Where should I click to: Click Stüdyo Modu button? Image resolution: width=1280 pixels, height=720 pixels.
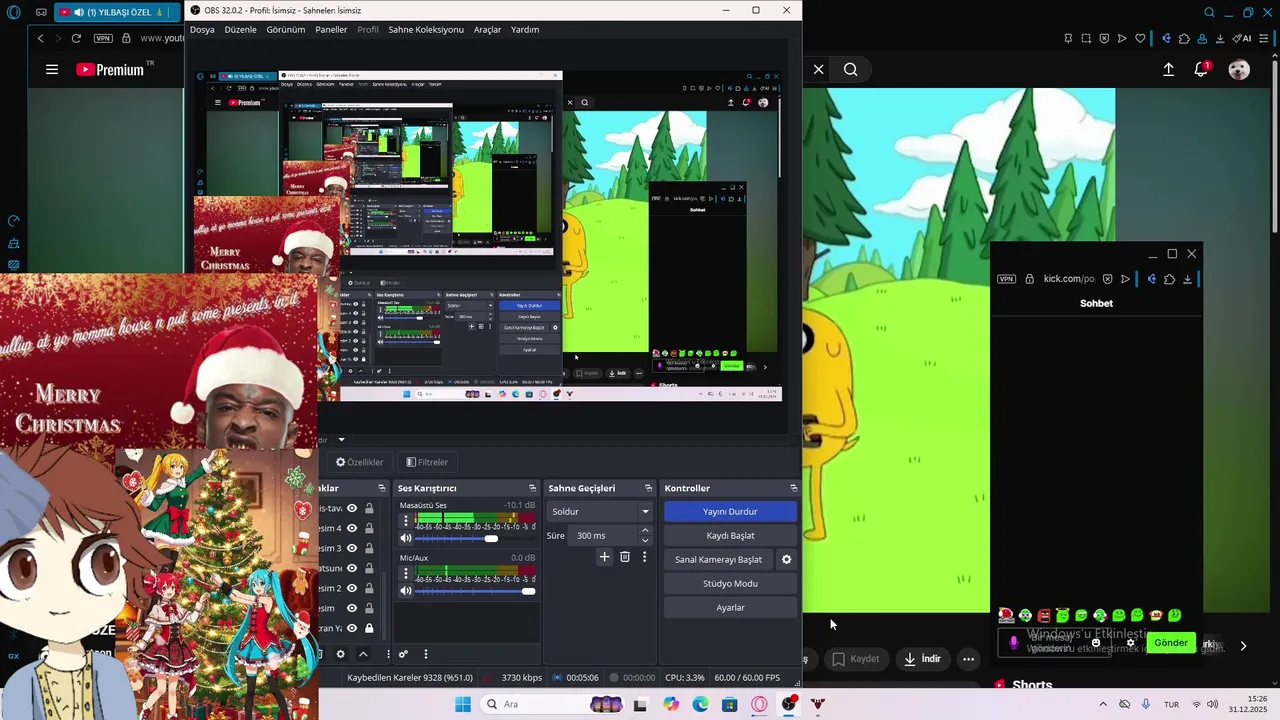coord(730,583)
